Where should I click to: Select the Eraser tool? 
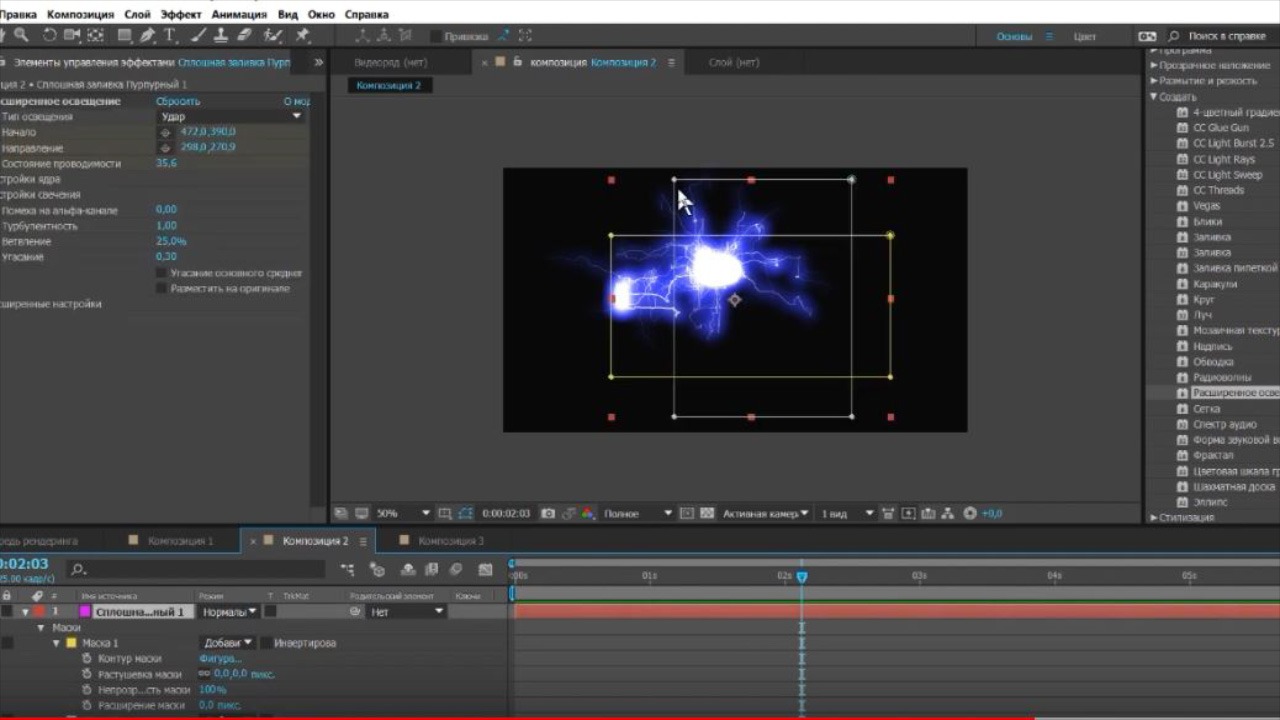243,35
